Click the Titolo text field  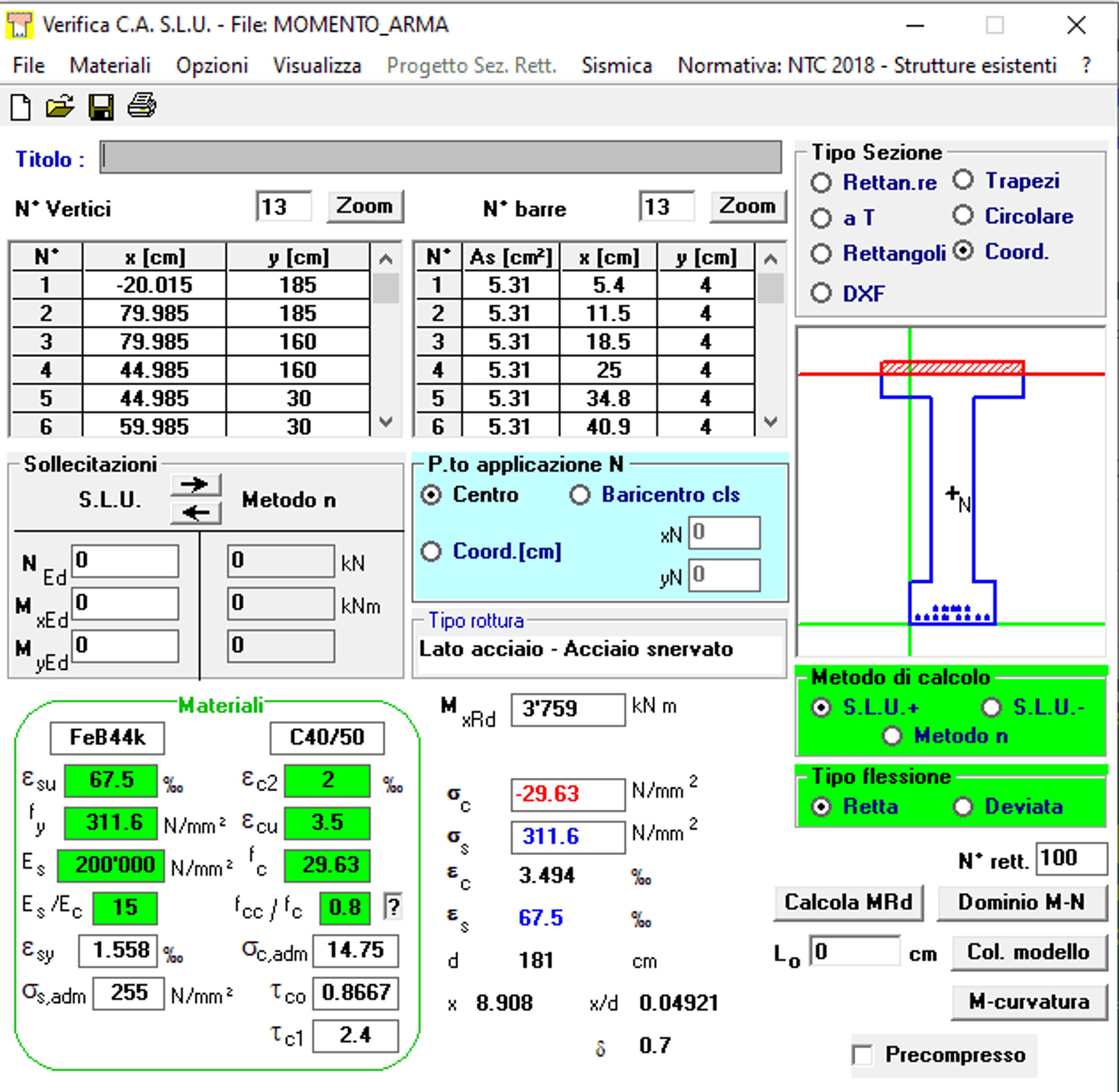click(441, 157)
